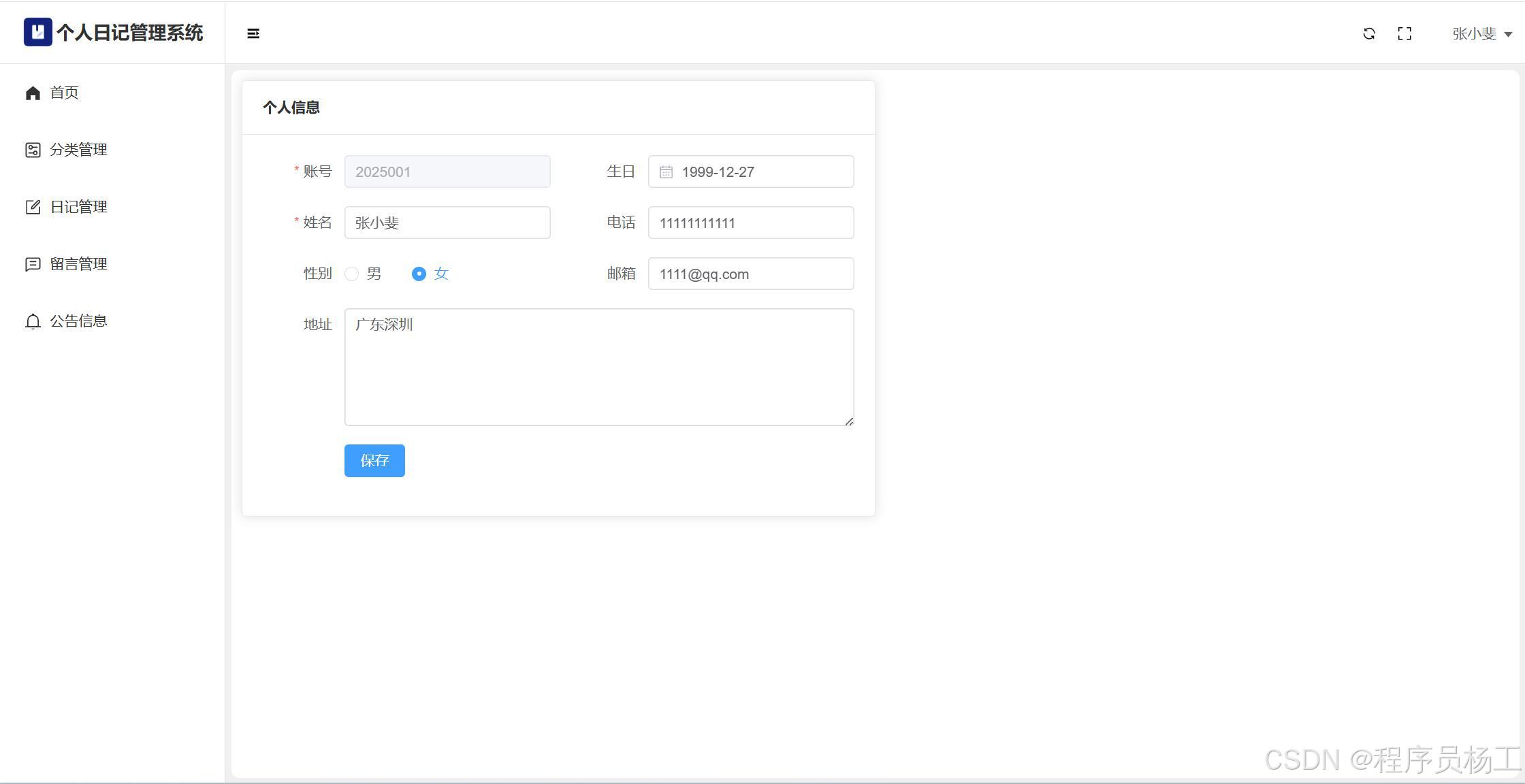Click the 地址 textarea resize handle
Image resolution: width=1525 pixels, height=784 pixels.
(849, 421)
